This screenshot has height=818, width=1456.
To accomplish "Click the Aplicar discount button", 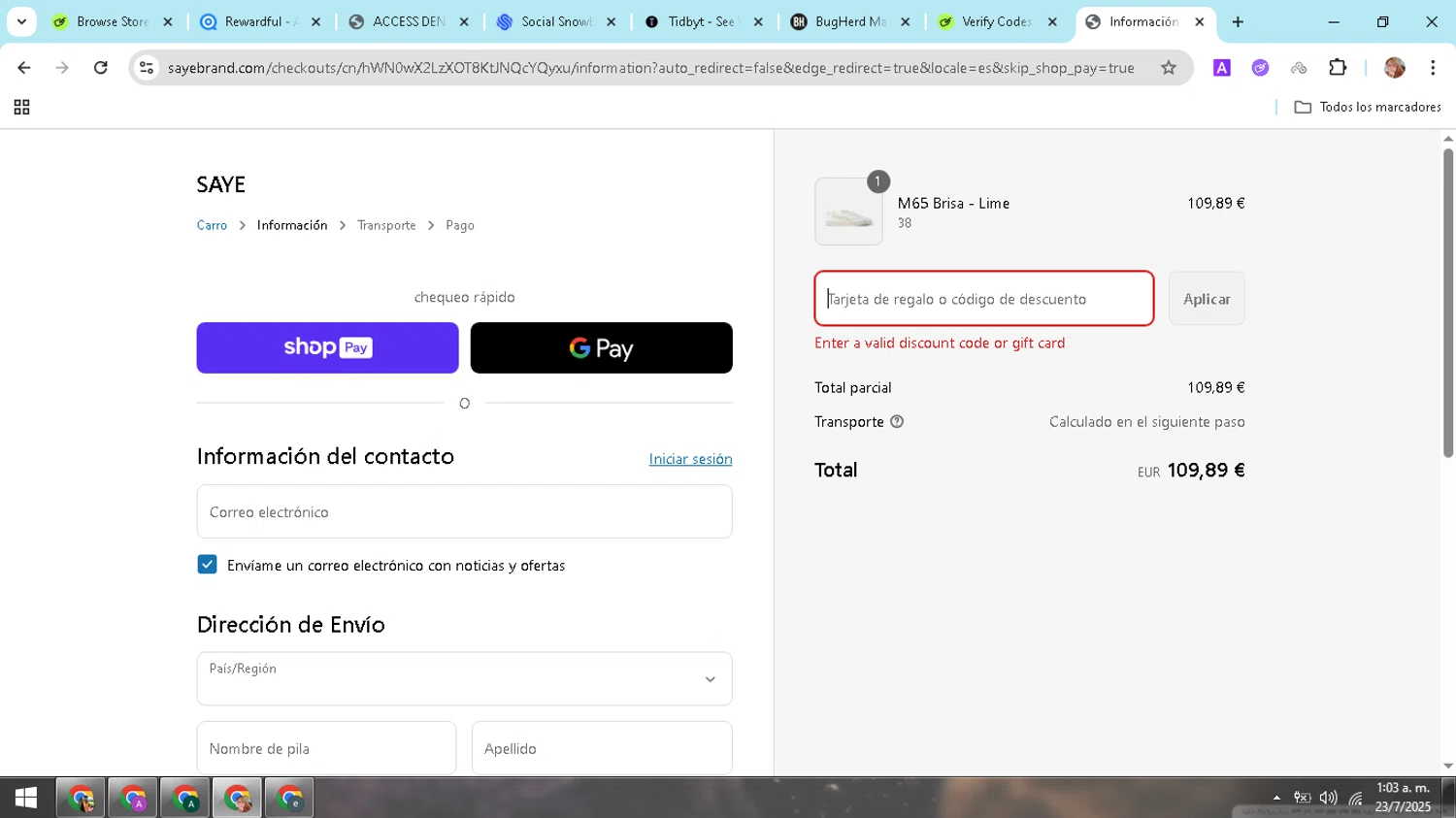I will [x=1207, y=299].
